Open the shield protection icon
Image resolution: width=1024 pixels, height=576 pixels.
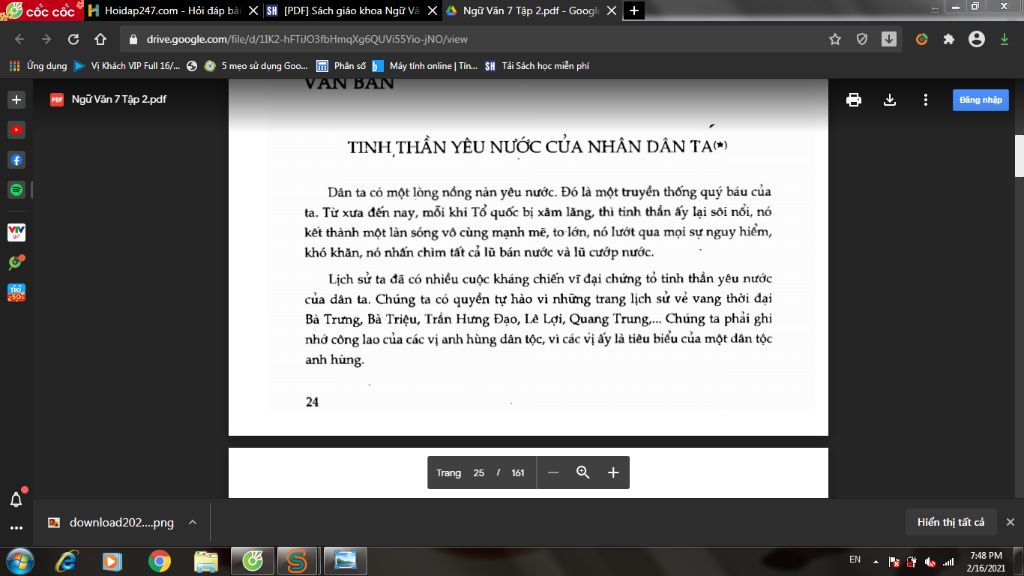(862, 39)
